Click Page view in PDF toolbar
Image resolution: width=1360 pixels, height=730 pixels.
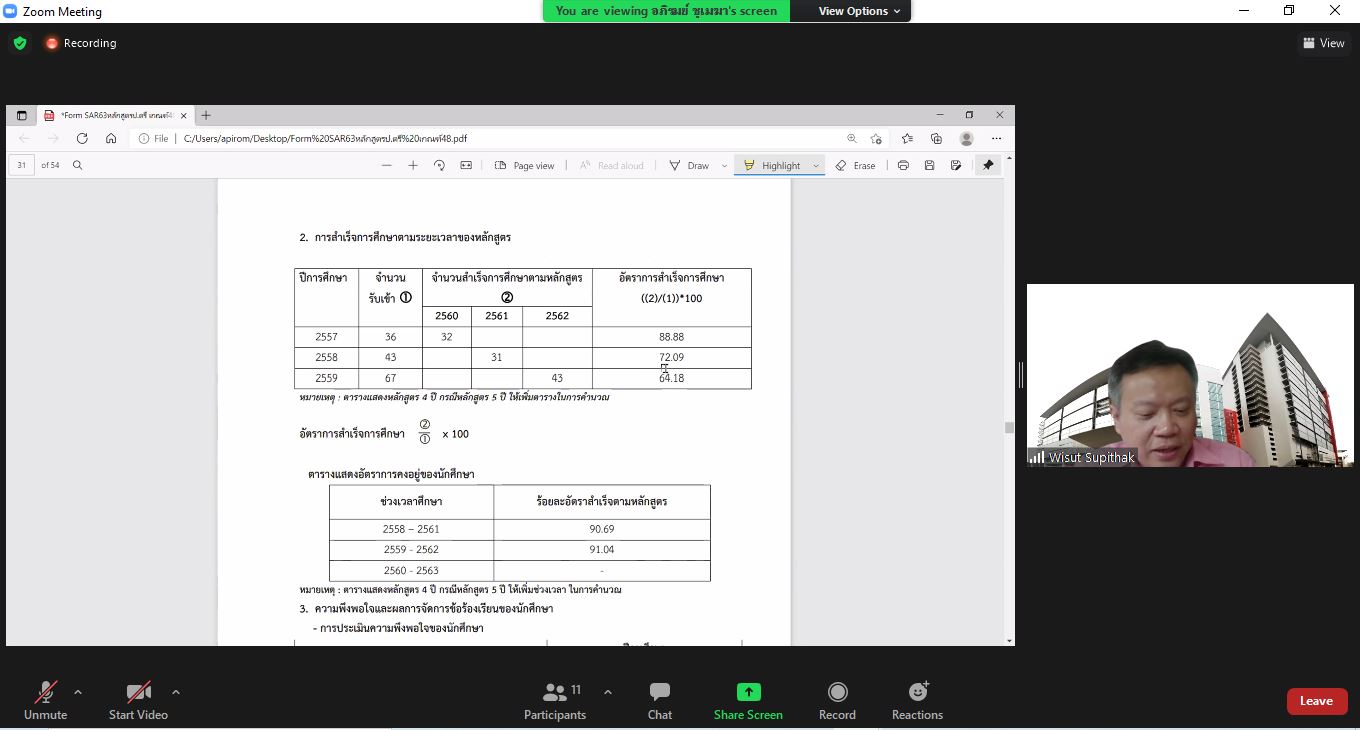point(525,165)
